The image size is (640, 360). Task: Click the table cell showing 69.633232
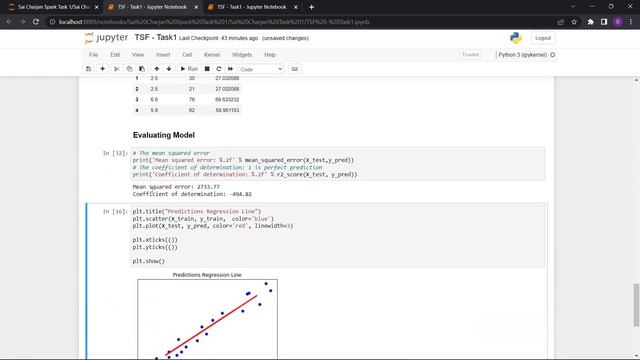click(x=227, y=100)
